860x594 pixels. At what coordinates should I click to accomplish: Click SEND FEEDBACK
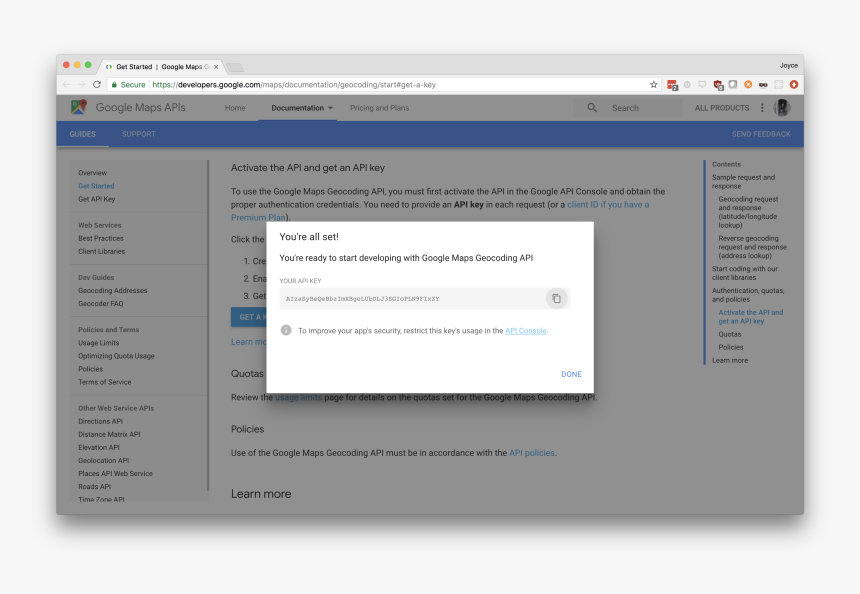pos(761,134)
